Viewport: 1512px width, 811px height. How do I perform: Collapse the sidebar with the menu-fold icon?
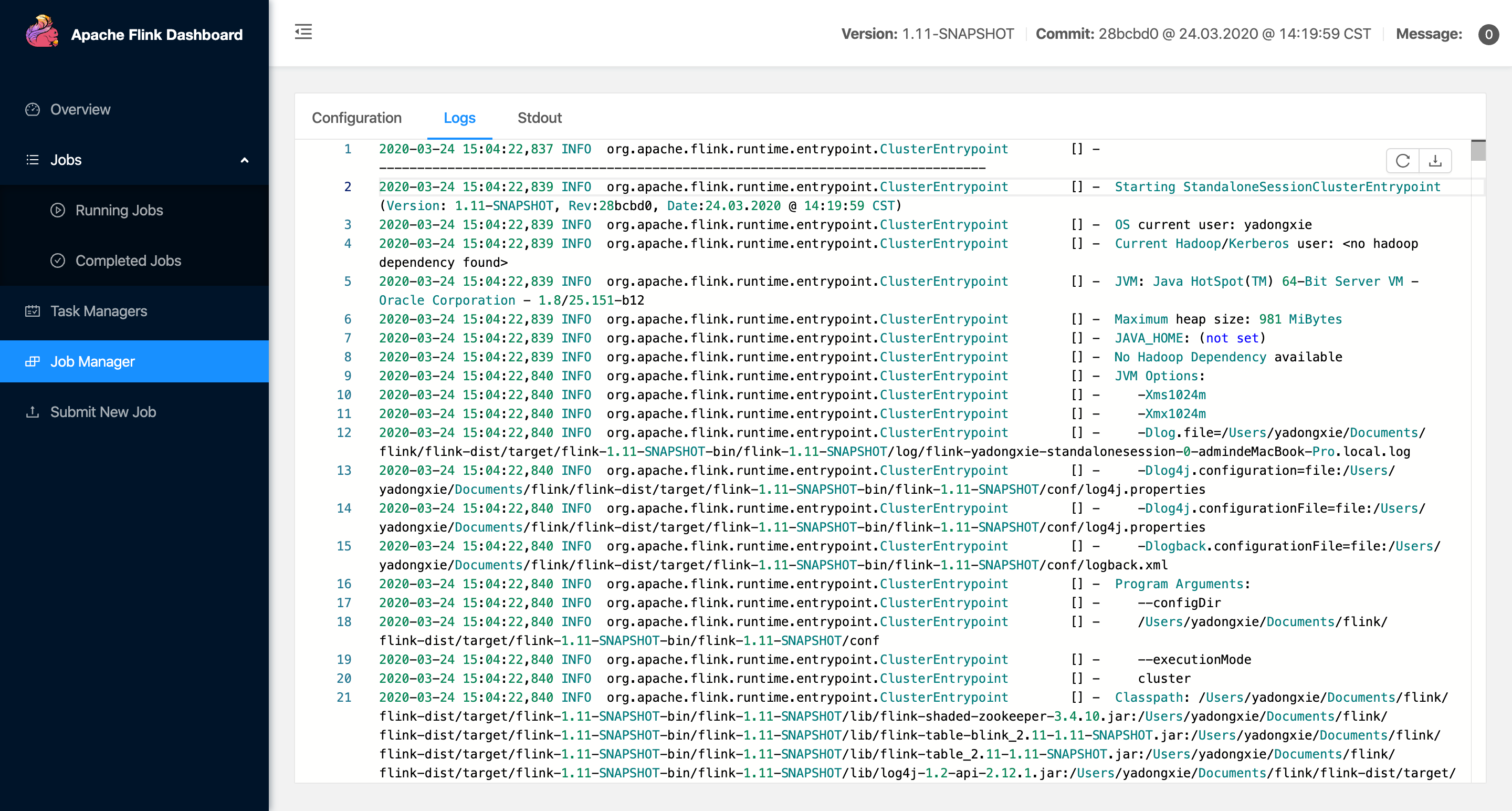click(x=303, y=32)
